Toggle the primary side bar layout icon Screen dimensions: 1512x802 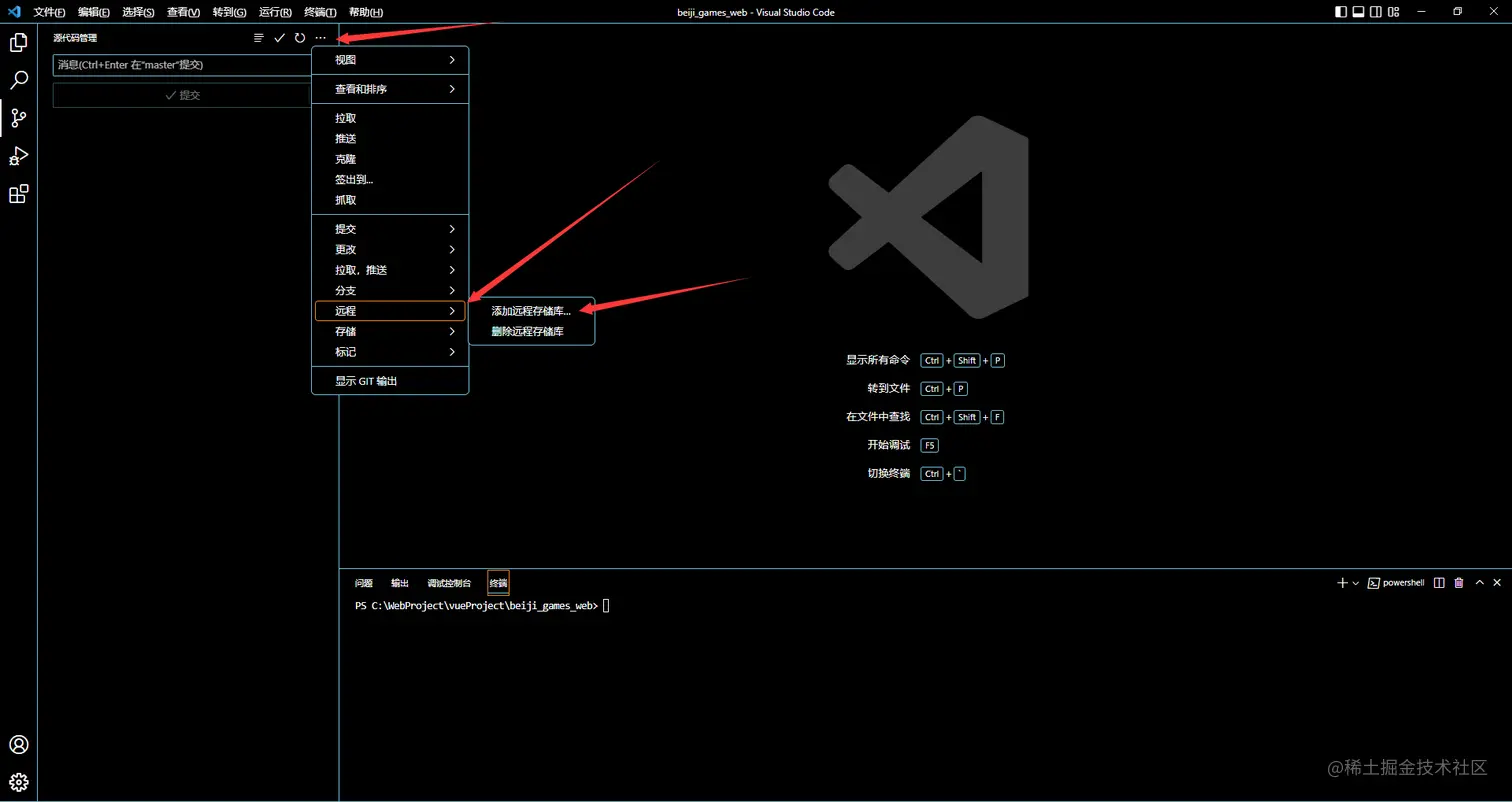pyautogui.click(x=1341, y=12)
